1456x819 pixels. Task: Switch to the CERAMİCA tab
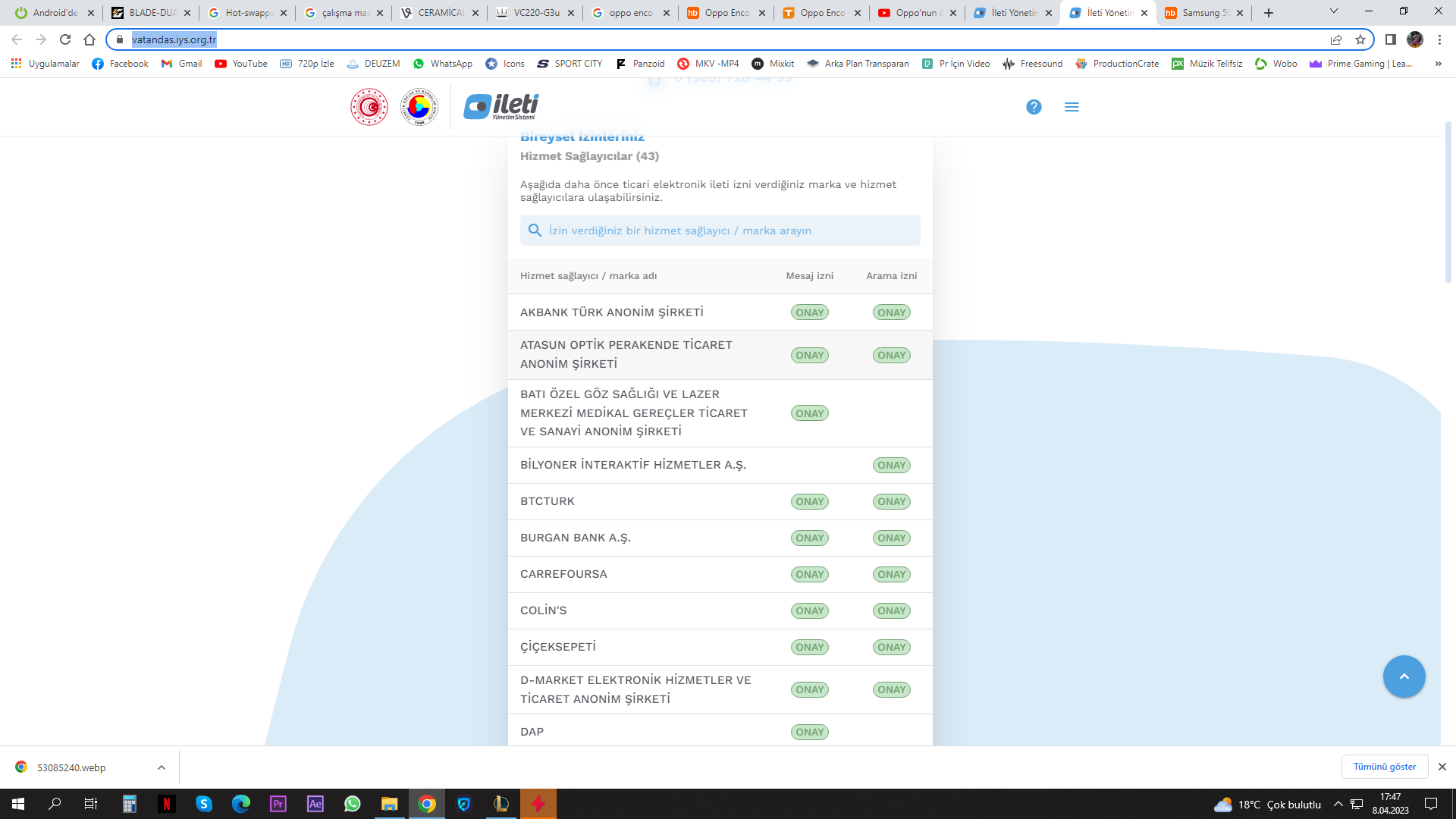click(x=440, y=13)
